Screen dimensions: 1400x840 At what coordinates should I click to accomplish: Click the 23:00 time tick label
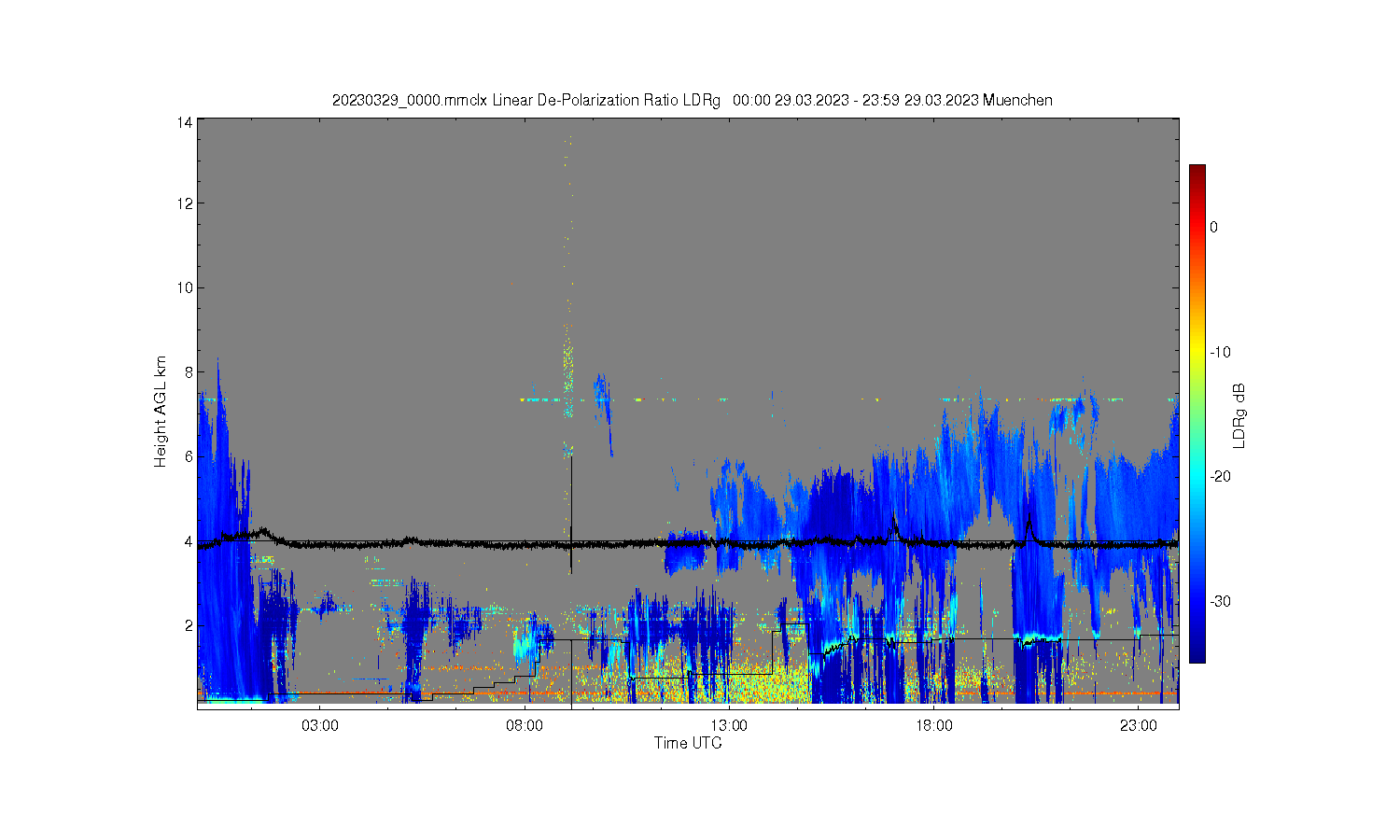[1139, 726]
